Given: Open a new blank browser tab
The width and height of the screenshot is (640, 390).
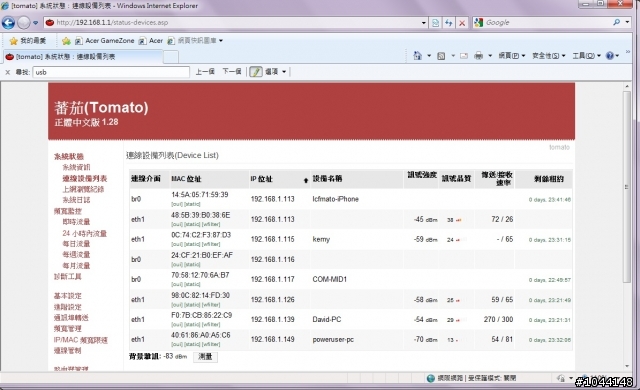Looking at the screenshot, I should [171, 57].
